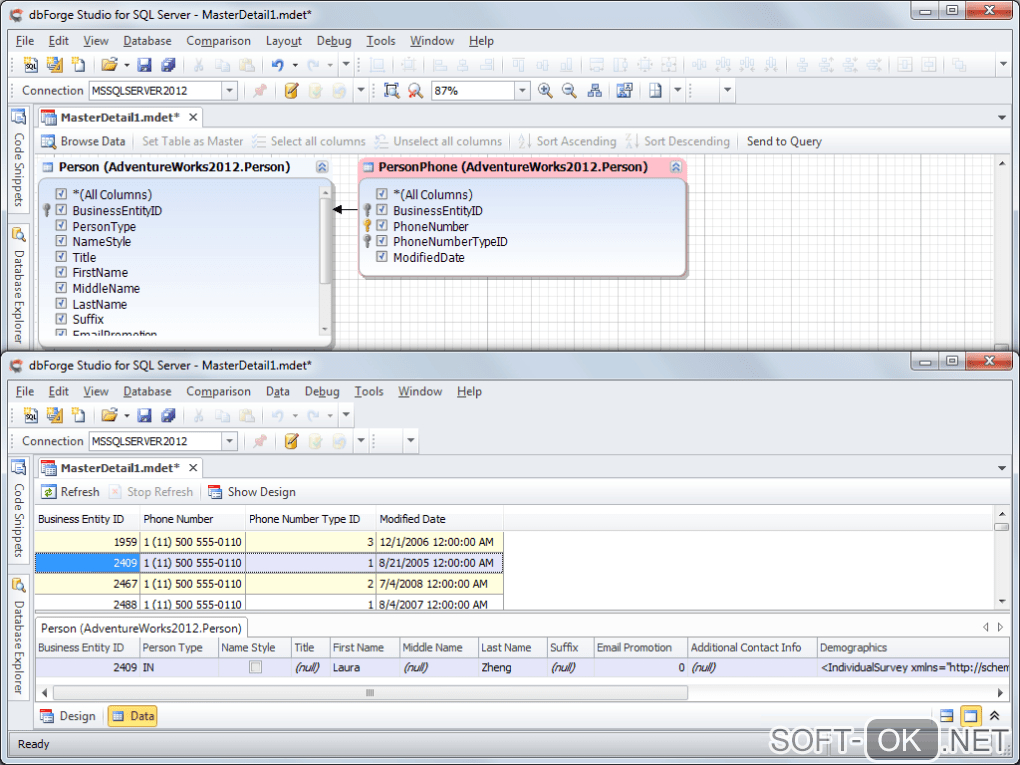The width and height of the screenshot is (1020, 765).
Task: Open tab list dropdown arrow in top window
Action: pyautogui.click(x=1002, y=118)
